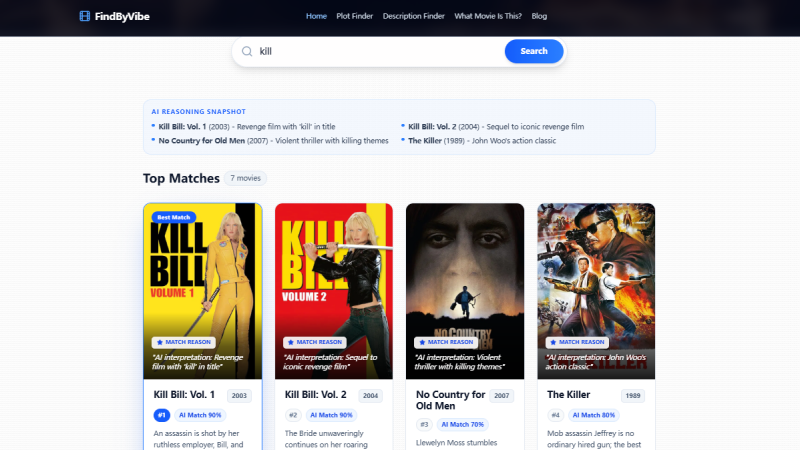Click AI Match 90% on Kill Bill Vol. 1
Screen dimensions: 800x450
coord(200,415)
